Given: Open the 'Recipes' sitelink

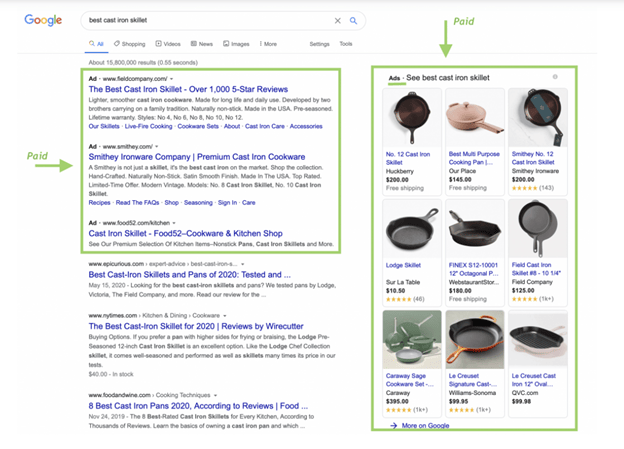Looking at the screenshot, I should 99,203.
